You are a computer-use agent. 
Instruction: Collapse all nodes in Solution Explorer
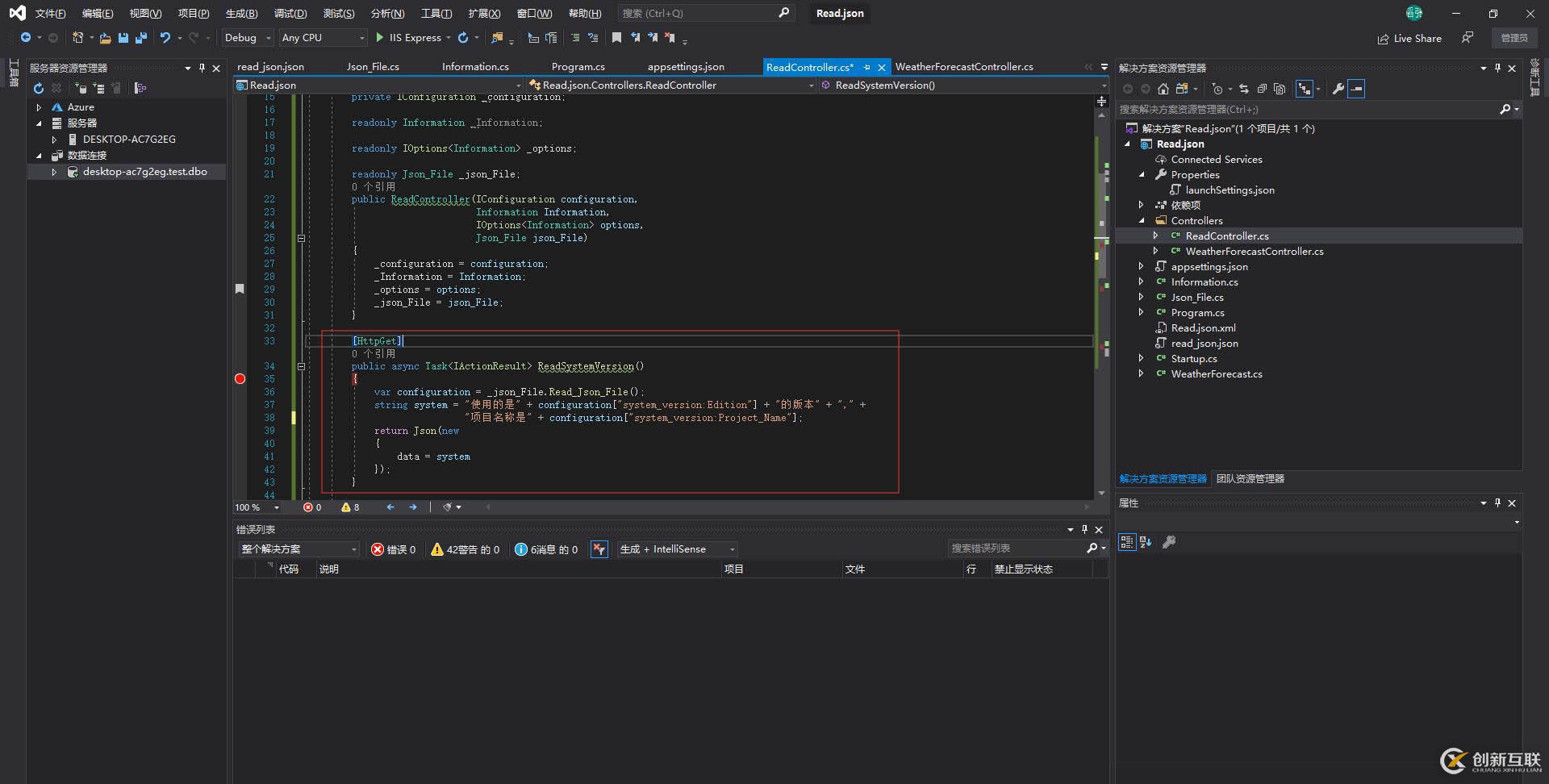pyautogui.click(x=1260, y=89)
